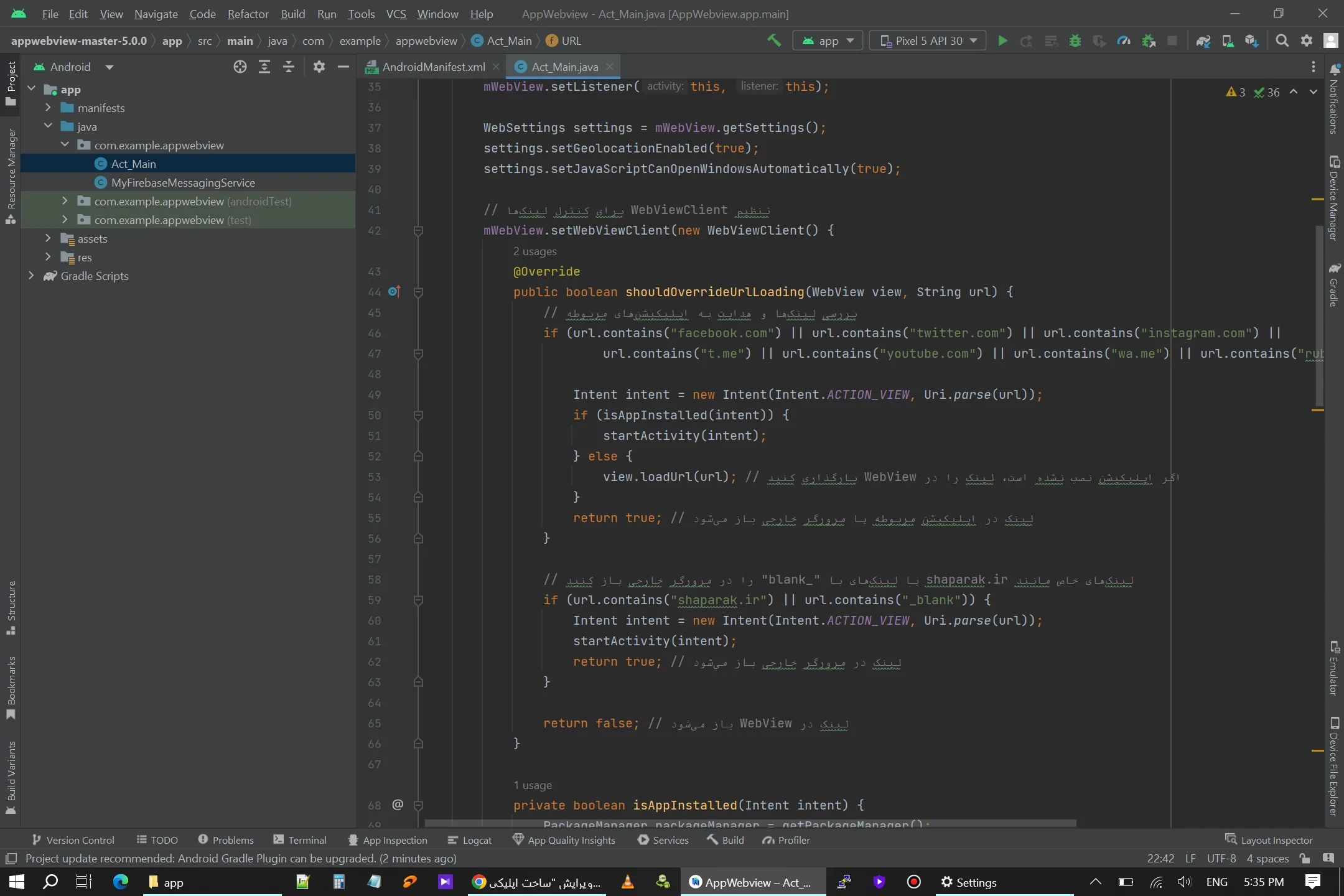Open Resource Manager side panel
Screen dimensions: 1344x896
coord(11,176)
